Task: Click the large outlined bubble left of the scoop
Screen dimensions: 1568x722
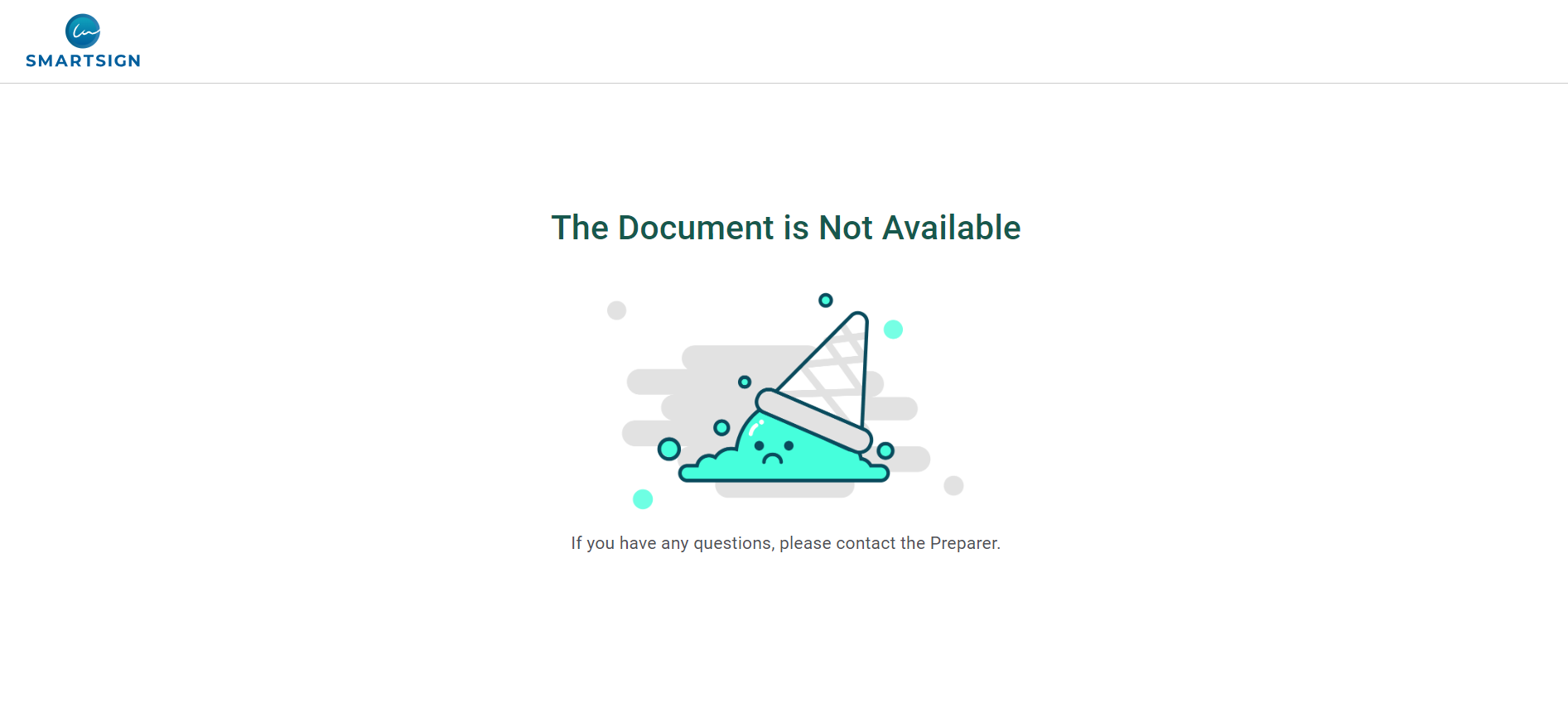Action: (x=669, y=450)
